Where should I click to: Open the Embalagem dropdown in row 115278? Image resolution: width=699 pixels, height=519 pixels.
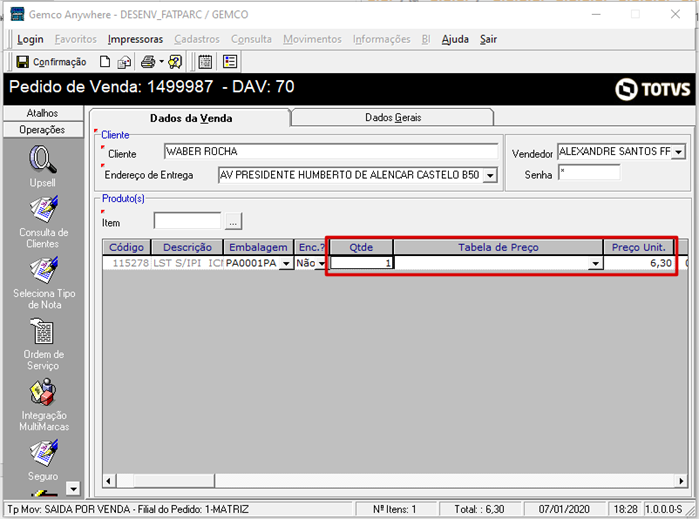click(x=286, y=264)
